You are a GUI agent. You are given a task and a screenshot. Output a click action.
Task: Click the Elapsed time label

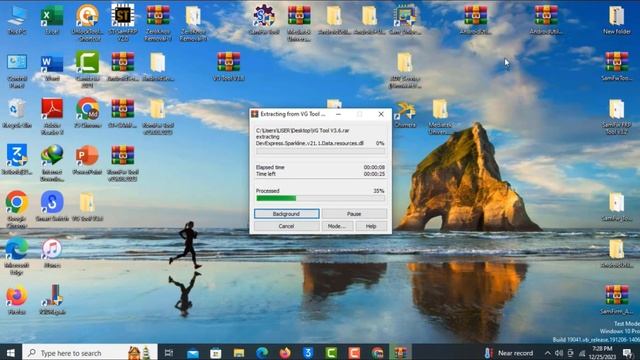(x=270, y=167)
